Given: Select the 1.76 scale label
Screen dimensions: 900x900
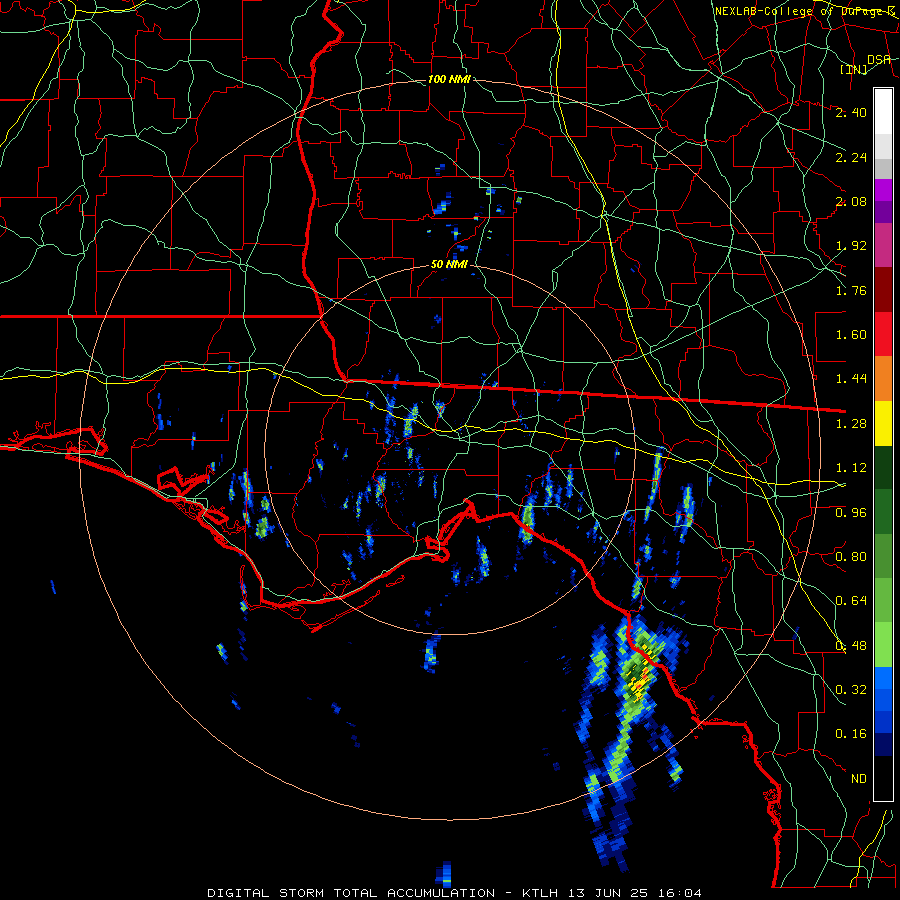Looking at the screenshot, I should coord(851,290).
